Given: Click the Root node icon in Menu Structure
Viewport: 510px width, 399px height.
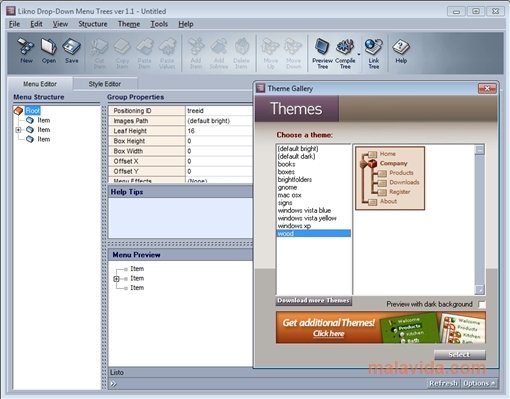Looking at the screenshot, I should (18, 110).
